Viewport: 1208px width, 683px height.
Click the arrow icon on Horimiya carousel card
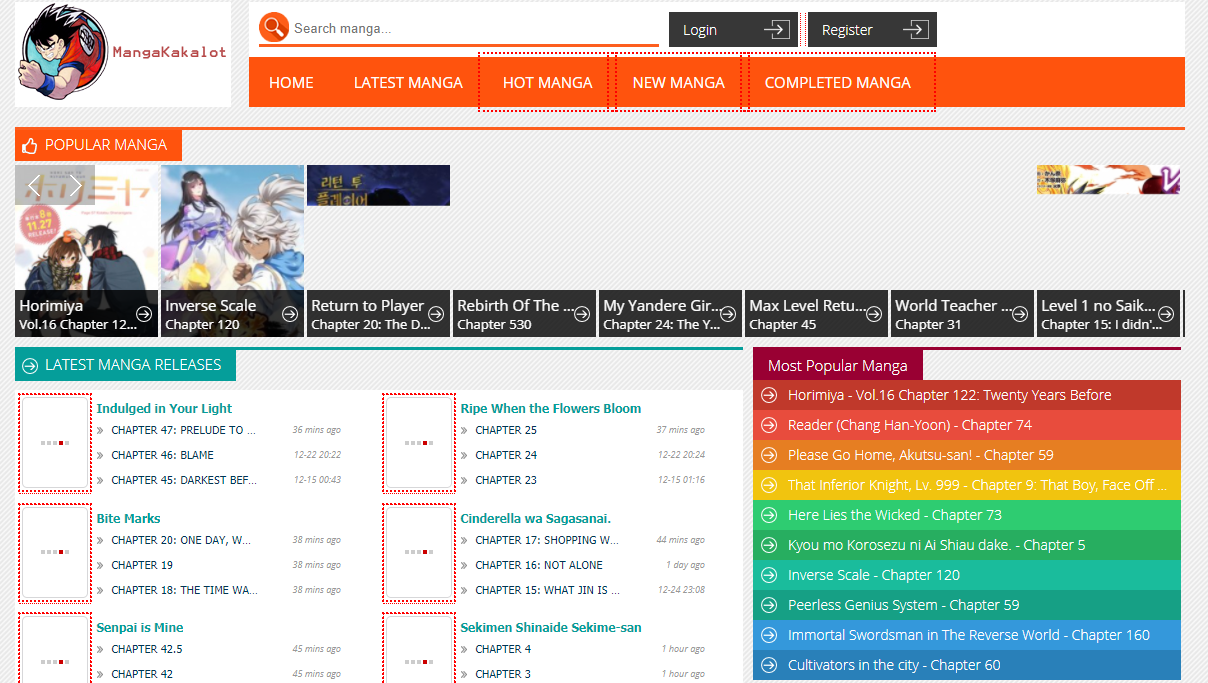(x=144, y=314)
